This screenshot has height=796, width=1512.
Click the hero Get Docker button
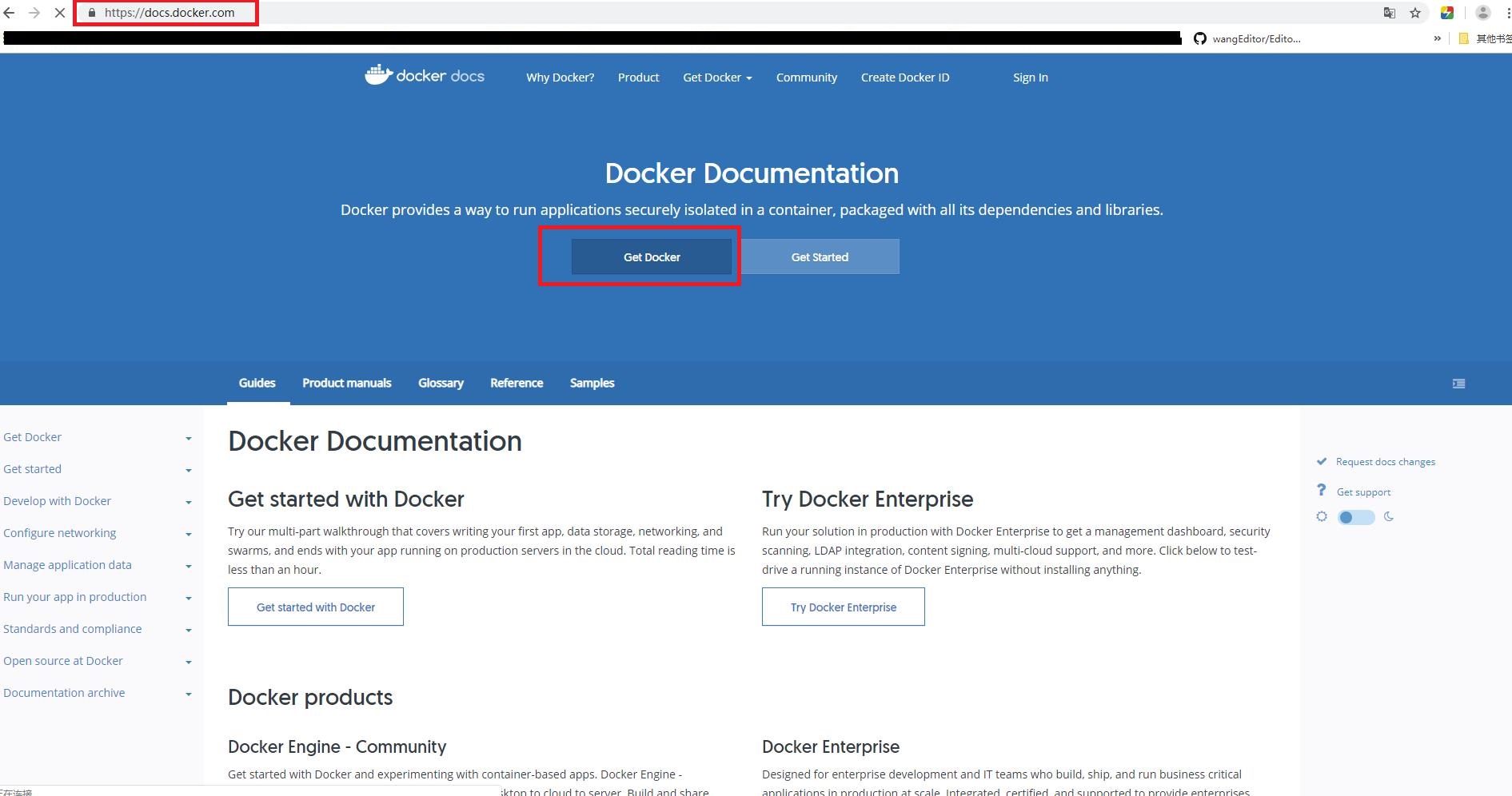[652, 257]
